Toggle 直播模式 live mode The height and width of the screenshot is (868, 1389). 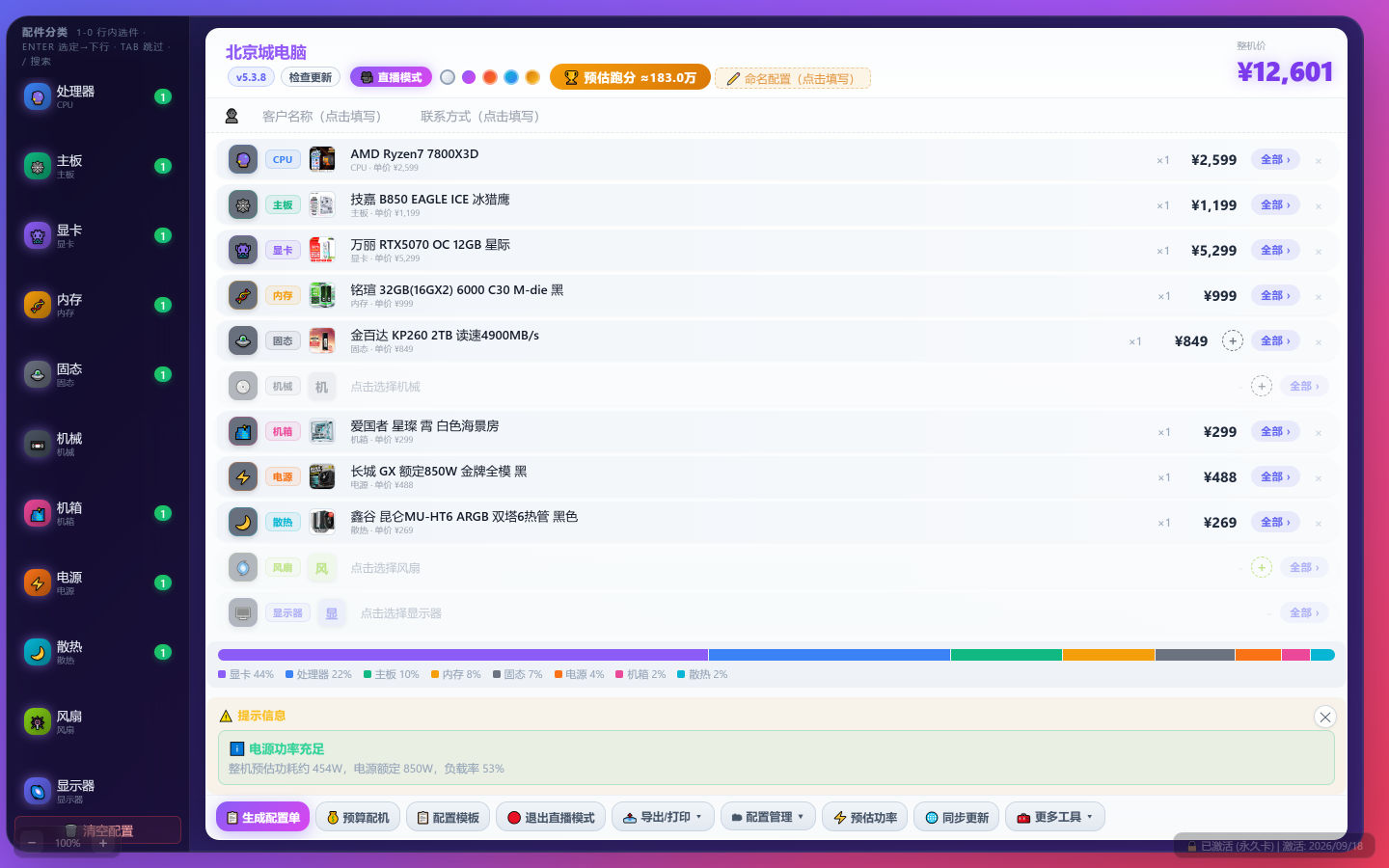[391, 77]
